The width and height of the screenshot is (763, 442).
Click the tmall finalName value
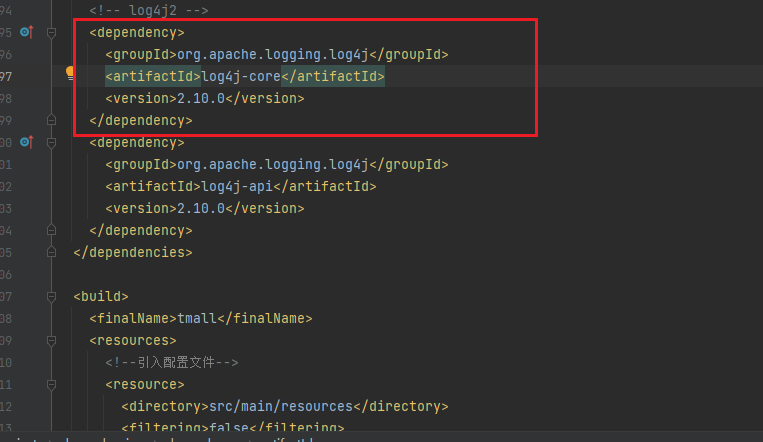tap(198, 319)
